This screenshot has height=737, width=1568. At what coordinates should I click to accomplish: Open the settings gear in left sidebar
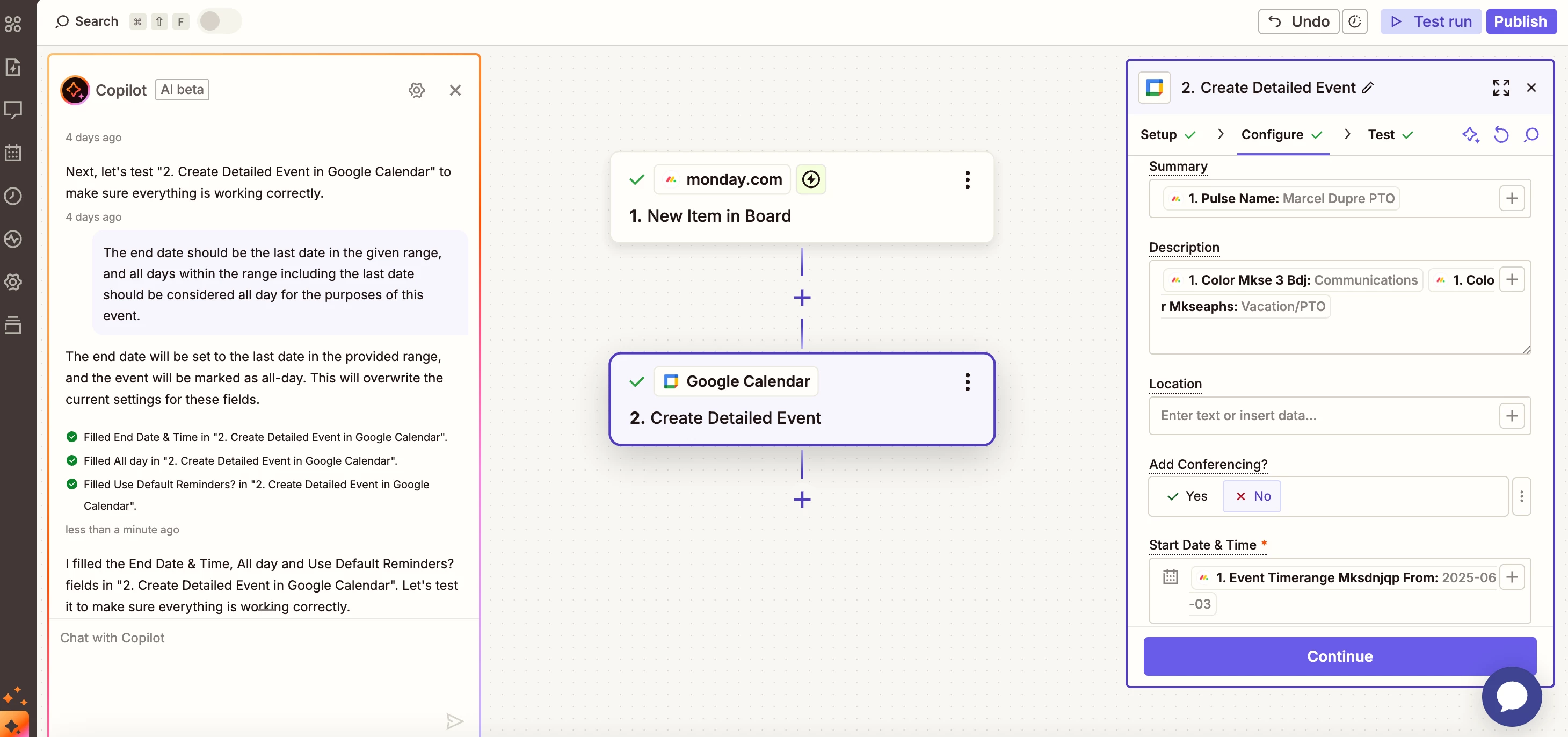coord(13,282)
